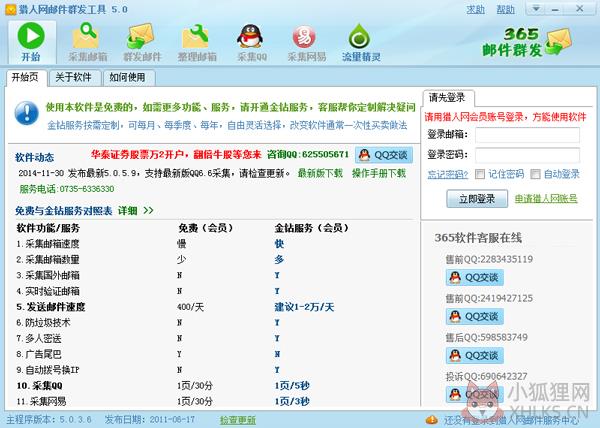The image size is (600, 428).
Task: Open the 操作手册下载 link
Action: coord(379,173)
